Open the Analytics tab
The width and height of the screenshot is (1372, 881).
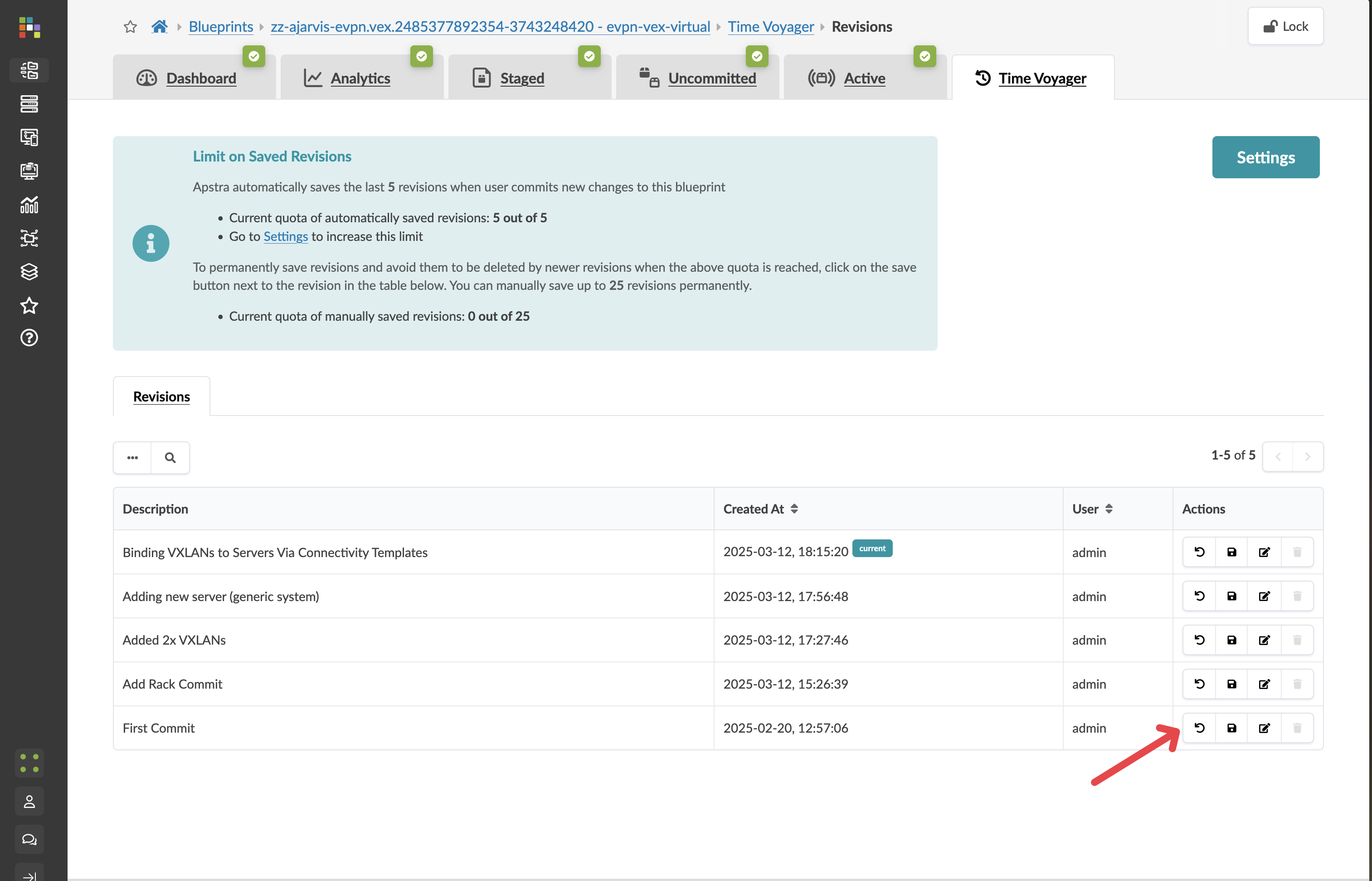pos(360,78)
